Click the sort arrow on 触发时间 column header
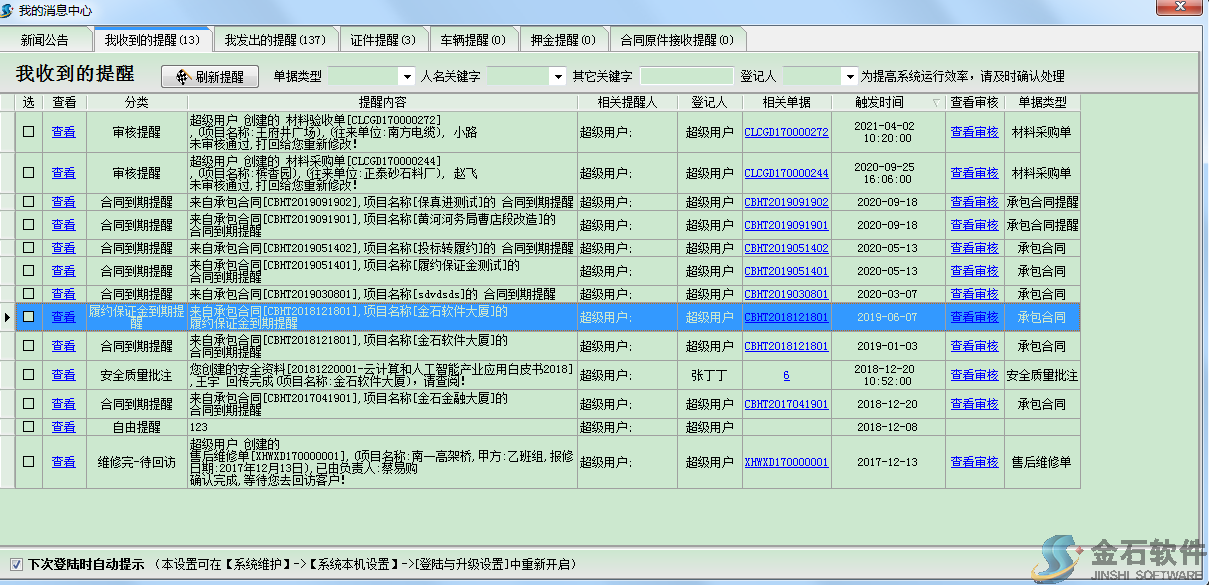The width and height of the screenshot is (1209, 585). click(x=935, y=103)
